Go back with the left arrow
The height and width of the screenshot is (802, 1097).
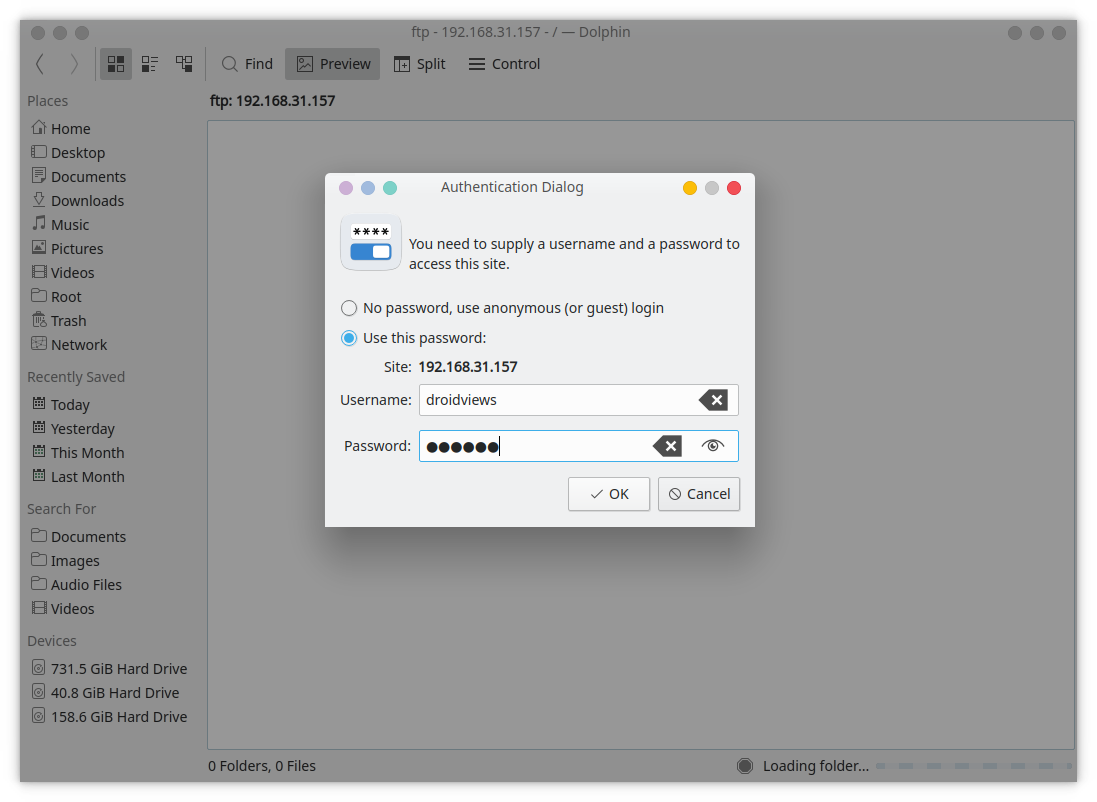(x=40, y=64)
